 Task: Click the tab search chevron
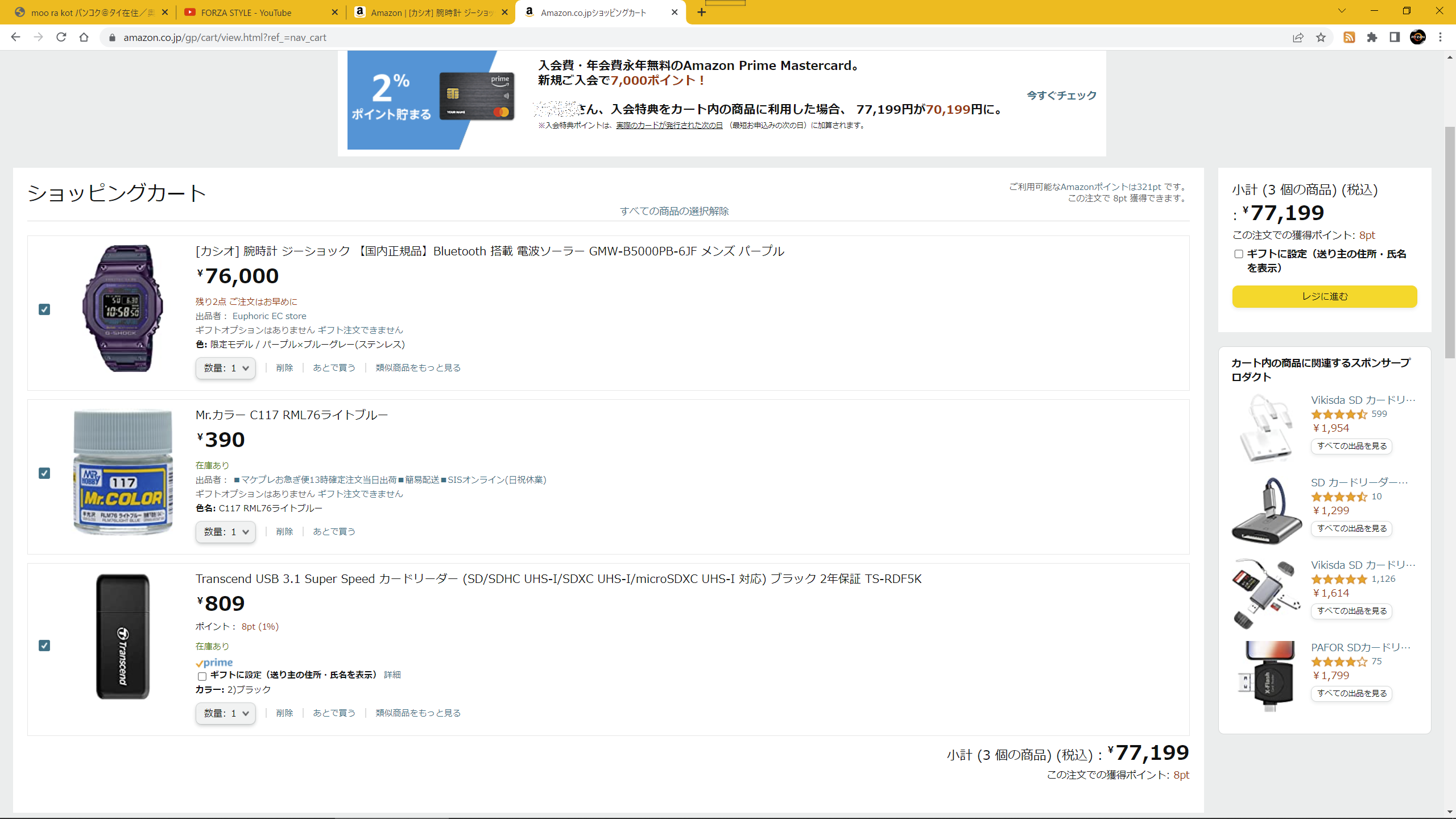[1342, 11]
